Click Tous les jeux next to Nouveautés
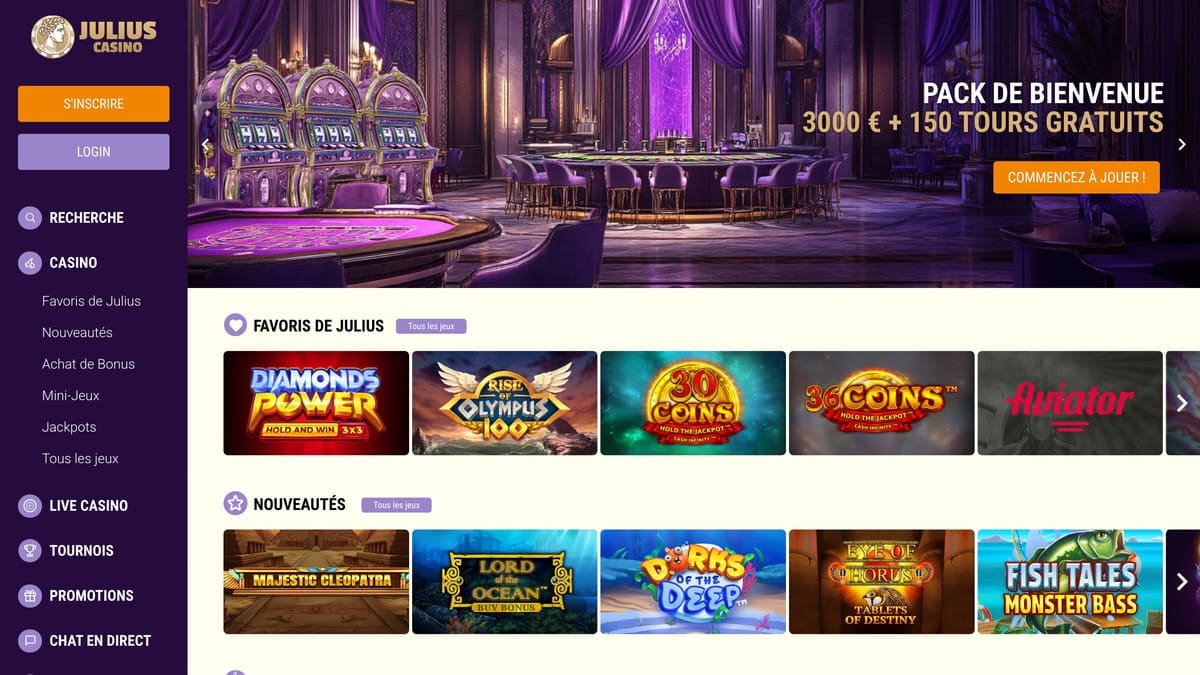The height and width of the screenshot is (675, 1200). pos(396,505)
